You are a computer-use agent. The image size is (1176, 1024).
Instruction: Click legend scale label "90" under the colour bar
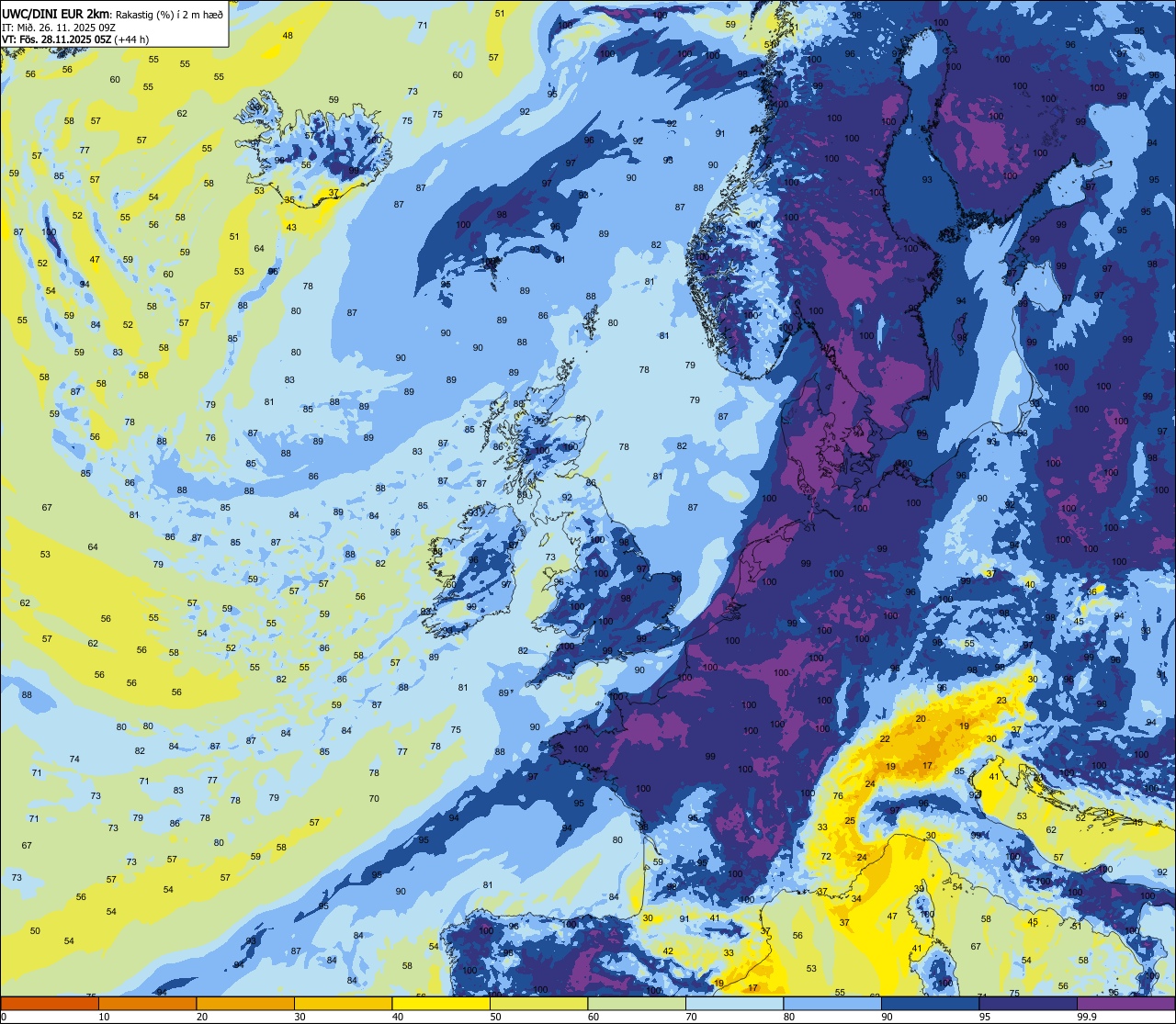(x=887, y=1017)
